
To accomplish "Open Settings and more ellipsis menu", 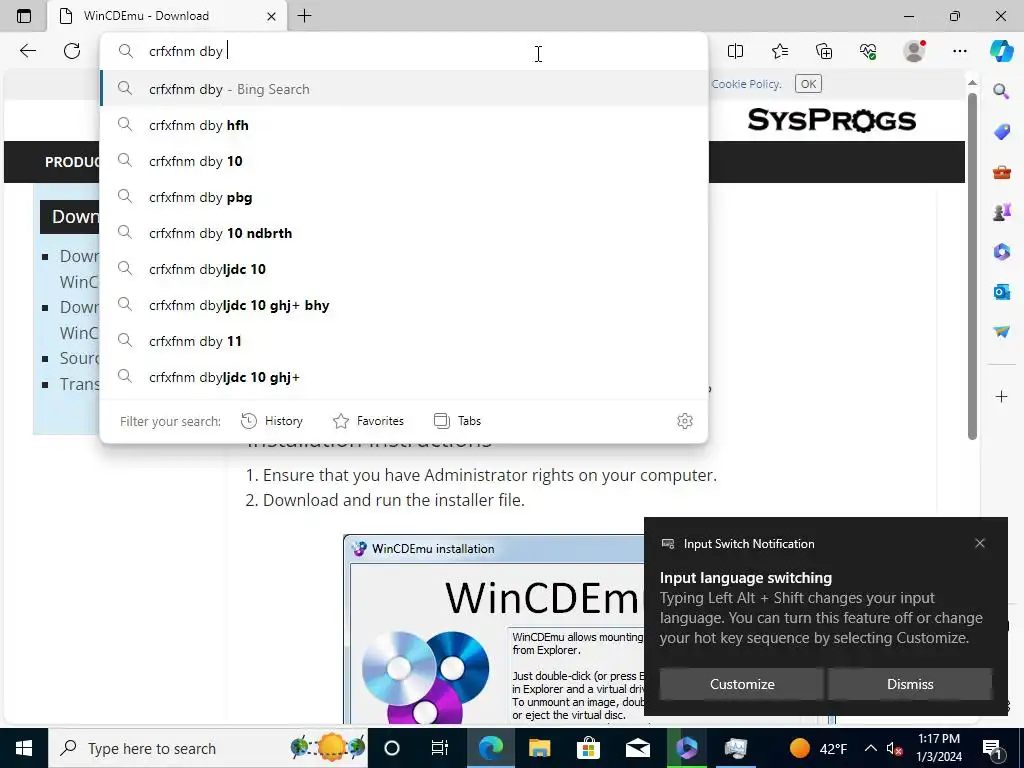I will [x=959, y=51].
